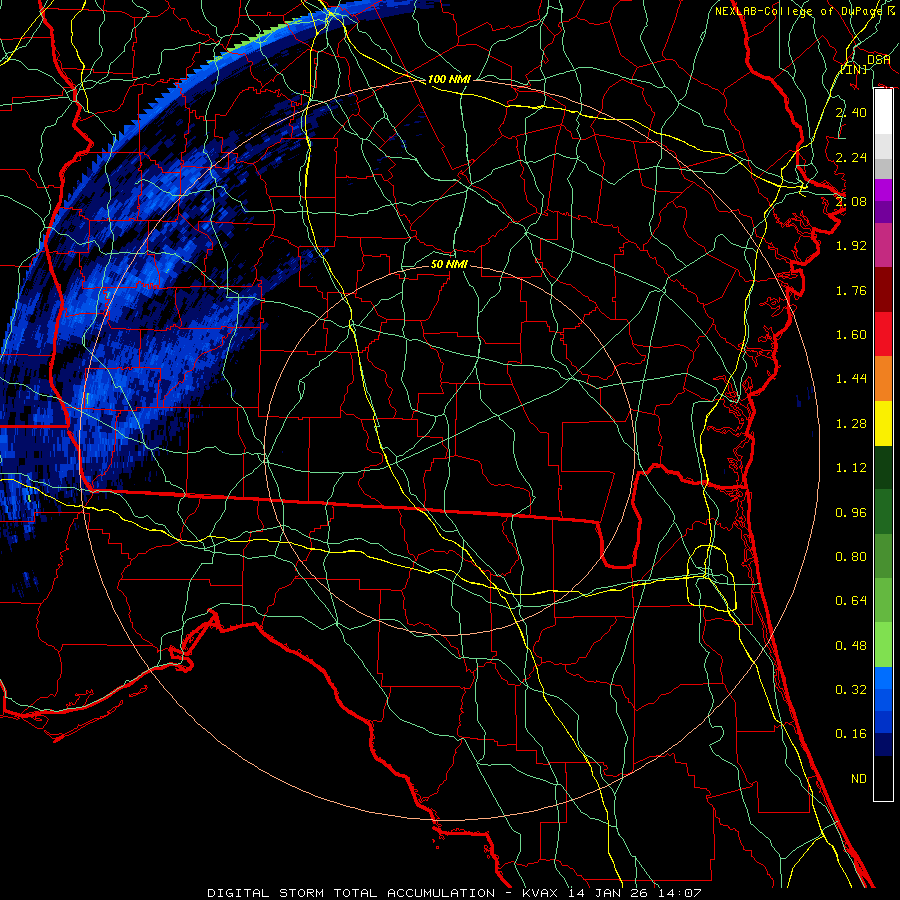Click the "DSA" product code label

879,59
